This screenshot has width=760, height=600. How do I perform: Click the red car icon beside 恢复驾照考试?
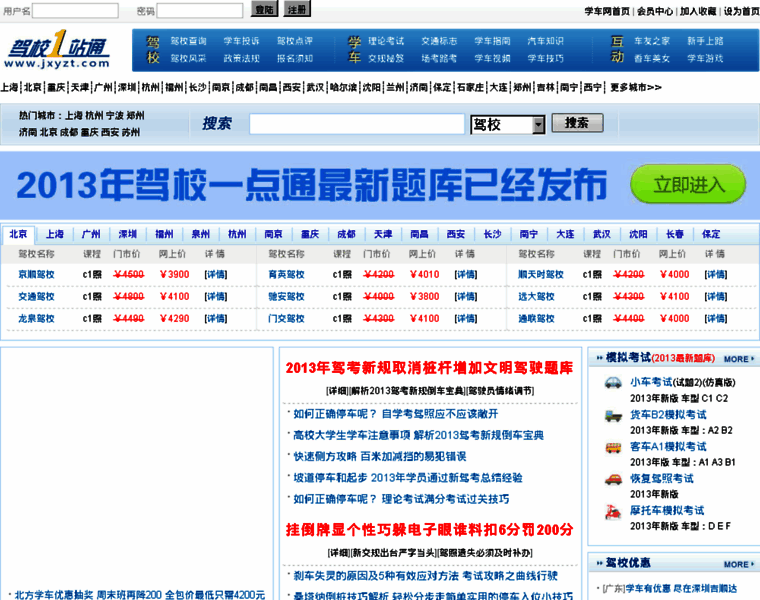(x=613, y=479)
